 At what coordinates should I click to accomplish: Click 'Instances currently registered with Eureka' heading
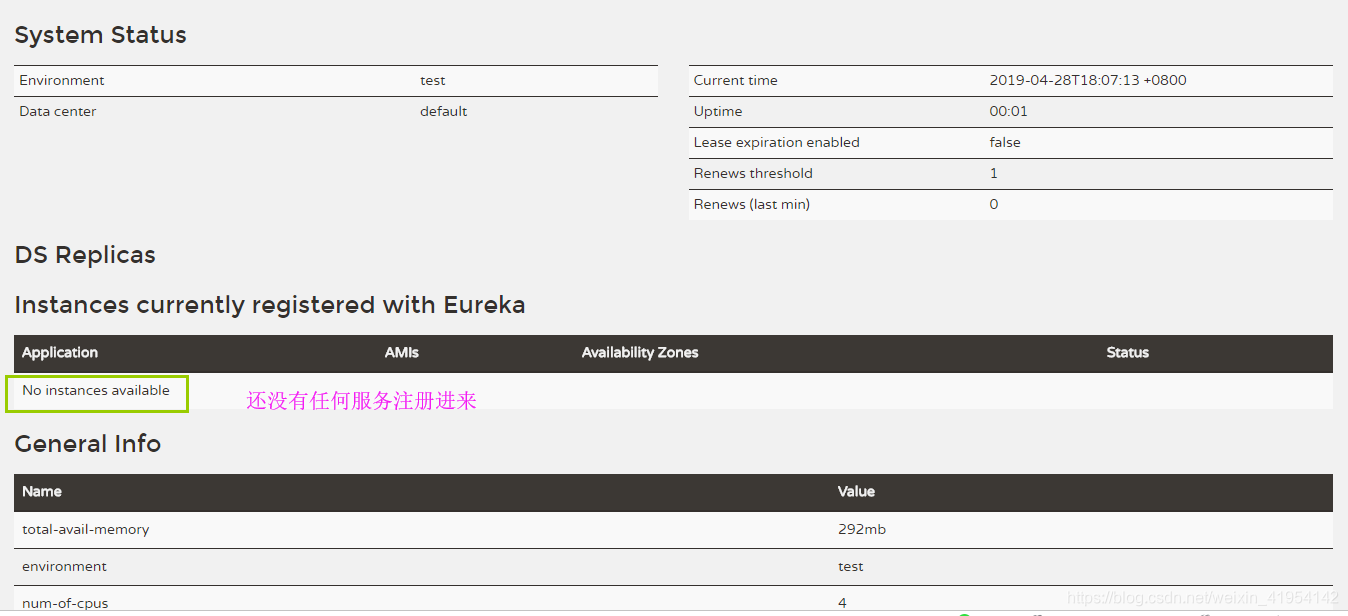coord(270,305)
